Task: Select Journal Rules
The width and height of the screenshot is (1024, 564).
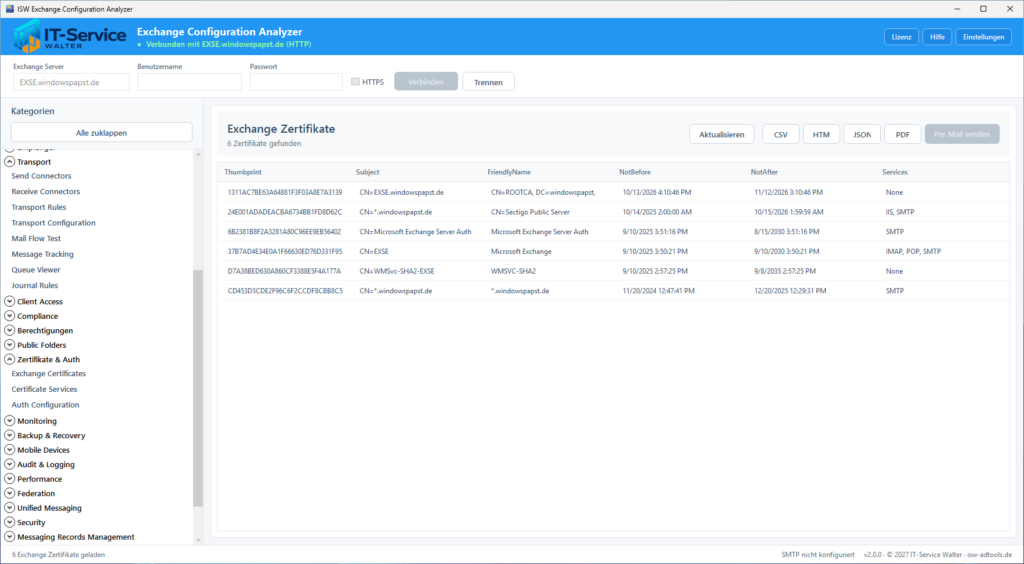Action: (35, 285)
